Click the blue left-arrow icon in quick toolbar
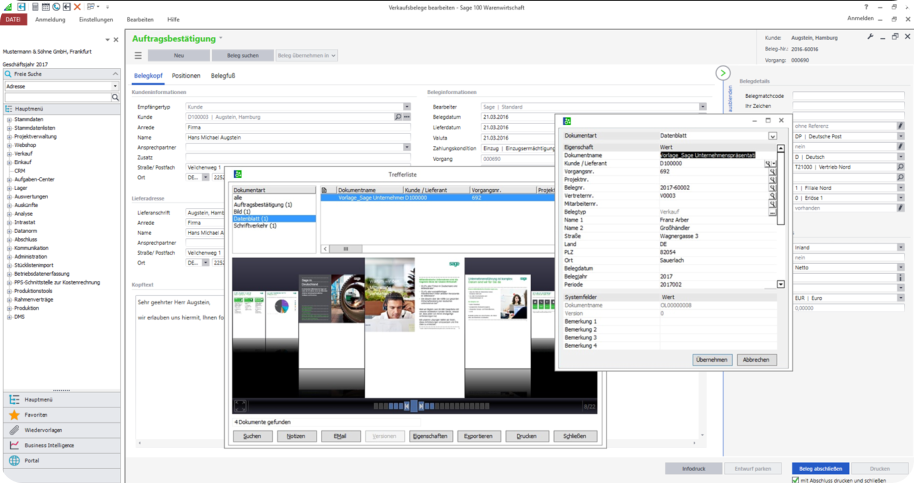 pos(22,7)
